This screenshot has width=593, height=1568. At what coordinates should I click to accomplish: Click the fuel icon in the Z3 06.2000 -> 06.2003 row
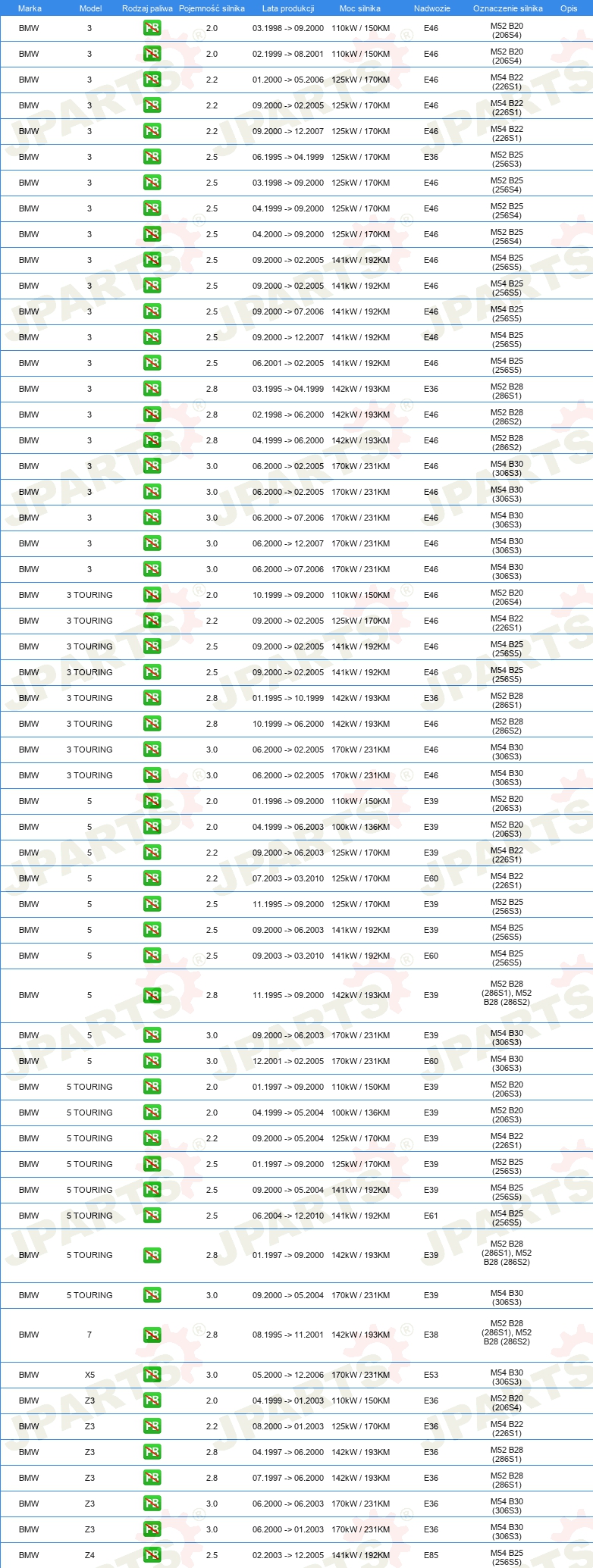tap(152, 1504)
